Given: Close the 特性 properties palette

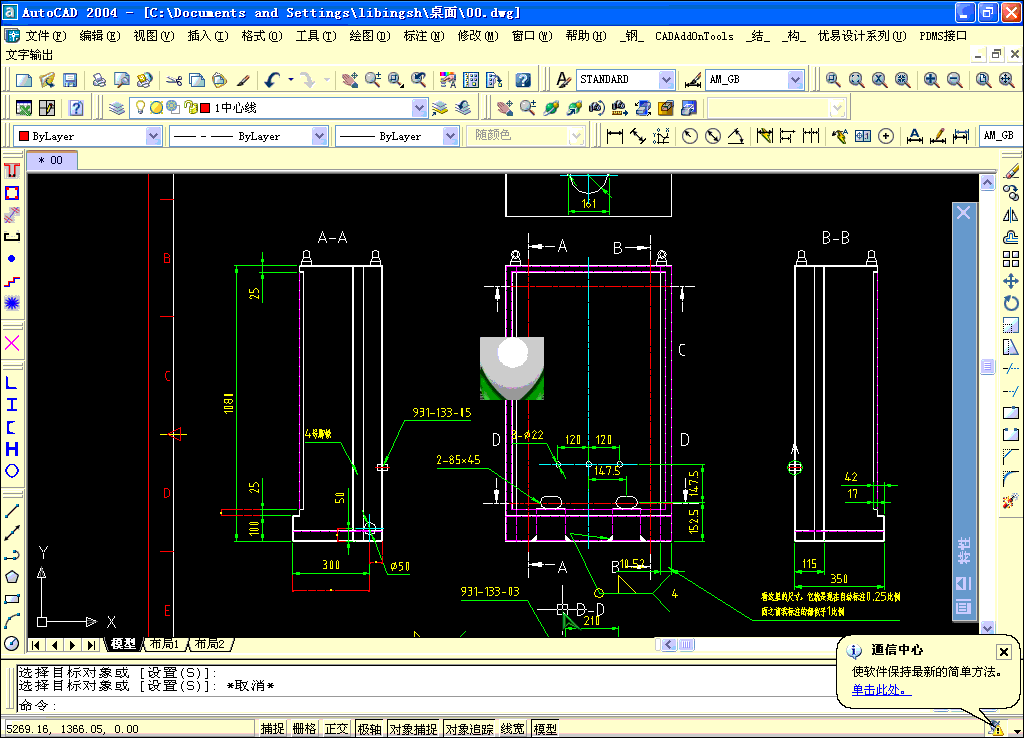Looking at the screenshot, I should coord(963,212).
